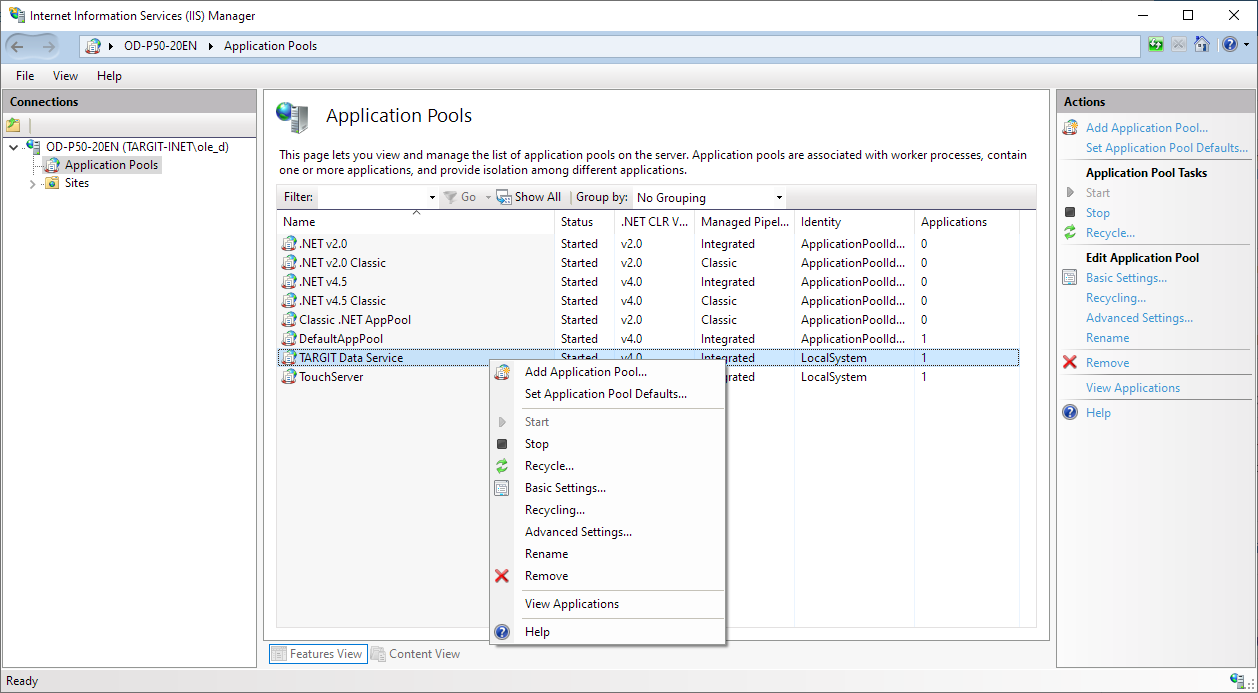The width and height of the screenshot is (1258, 693).
Task: Open the dropdown arrow next to toolbar Help
Action: tap(1245, 45)
